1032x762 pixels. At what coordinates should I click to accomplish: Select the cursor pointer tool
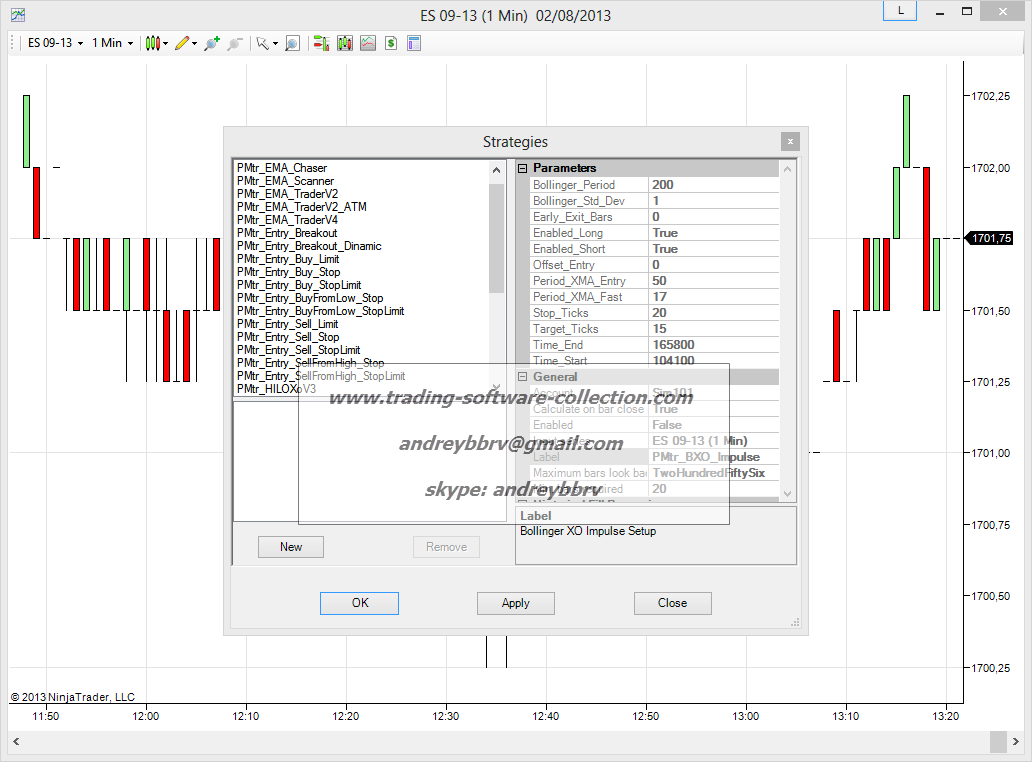[x=262, y=43]
